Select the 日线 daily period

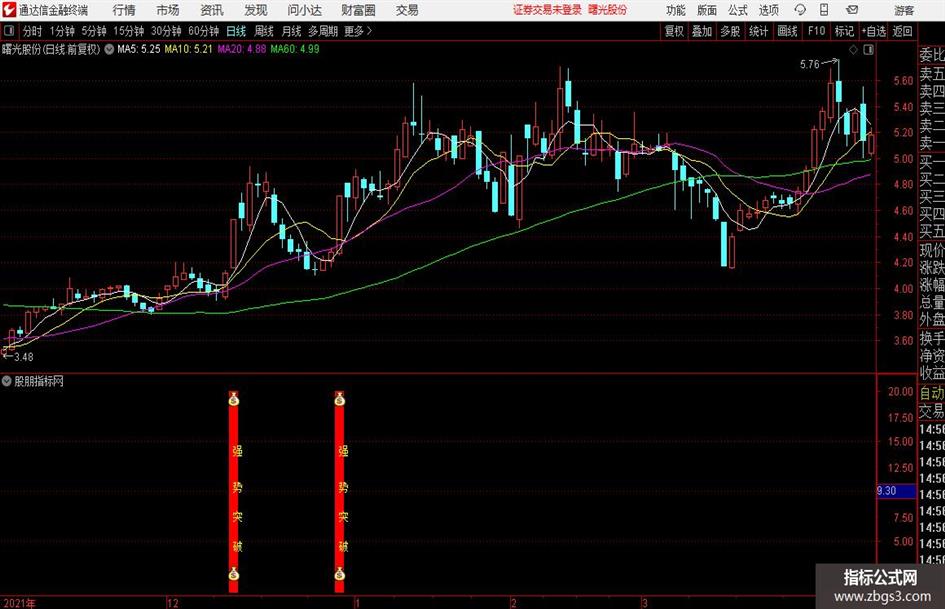coord(236,31)
